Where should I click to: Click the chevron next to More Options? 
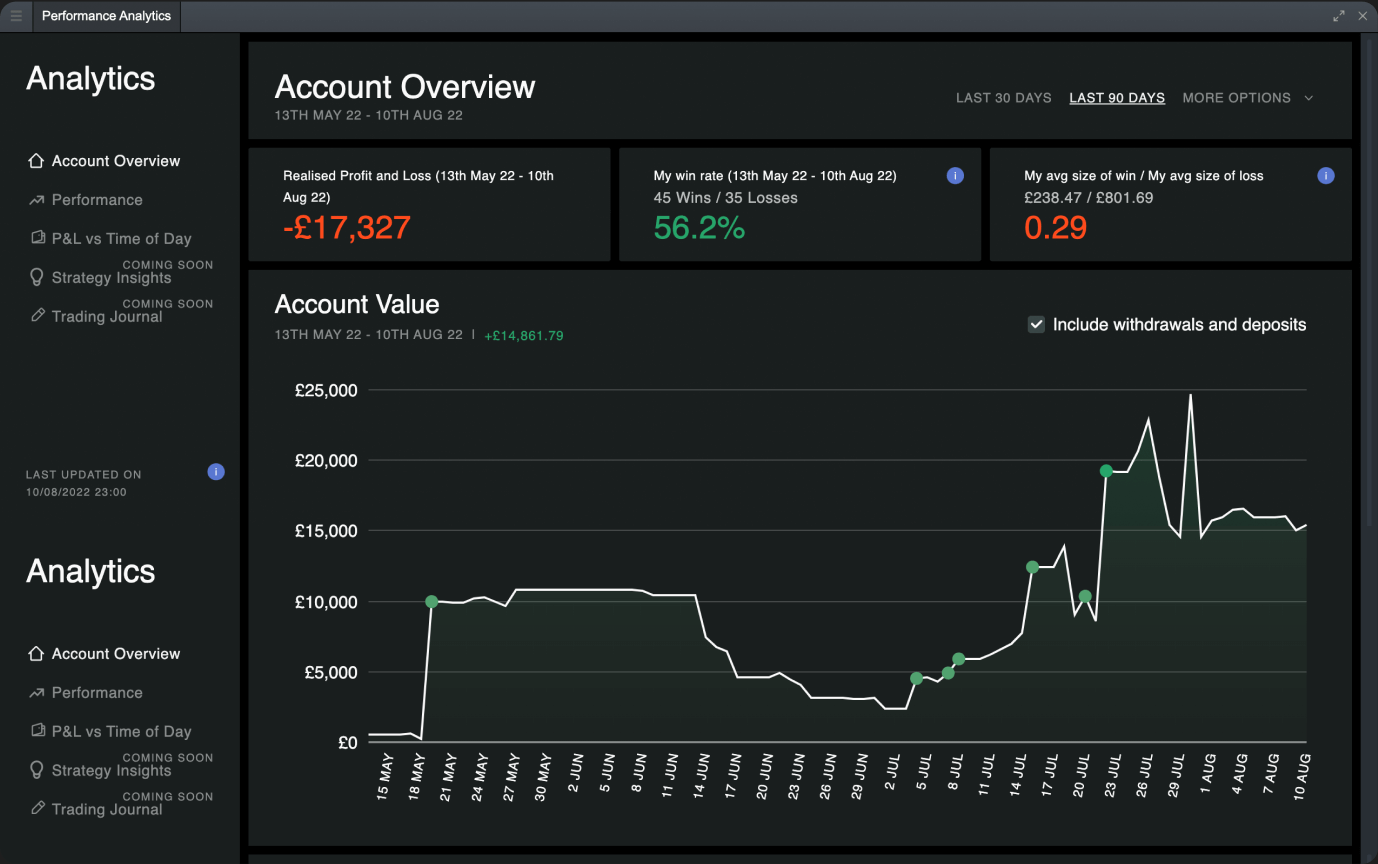tap(1308, 98)
